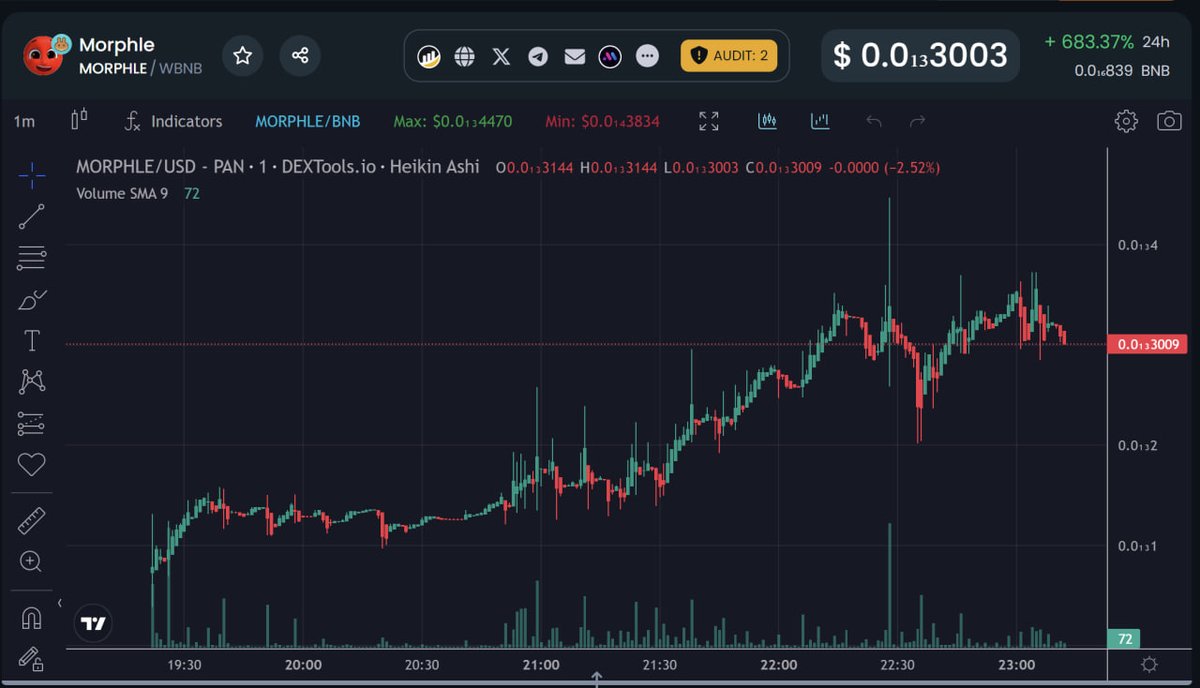Open the chart-link icon in social bar
Screen dimensions: 1200x688
429,56
